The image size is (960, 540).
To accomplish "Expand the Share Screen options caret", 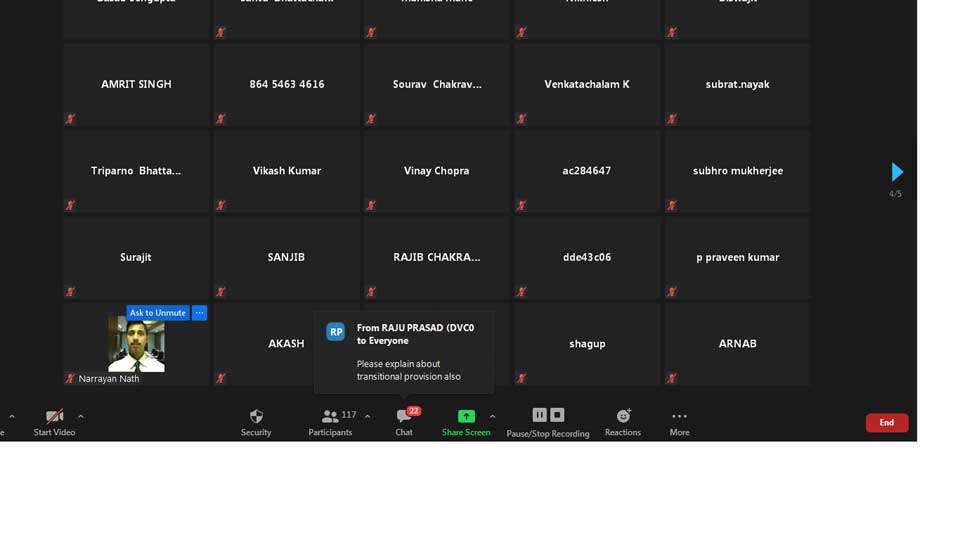I will (492, 416).
